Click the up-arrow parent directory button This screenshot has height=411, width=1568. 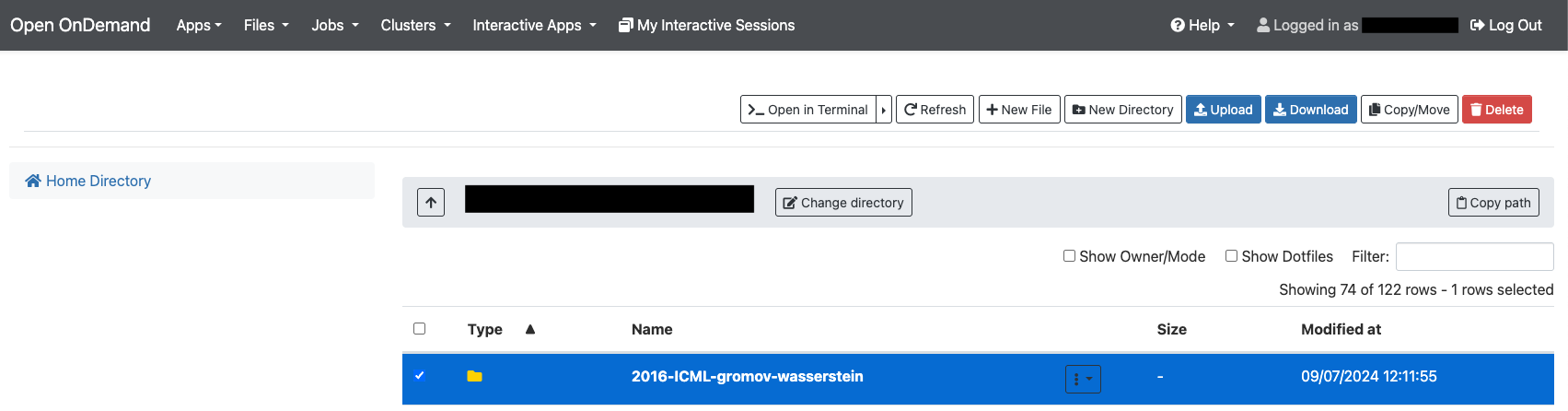coord(431,203)
